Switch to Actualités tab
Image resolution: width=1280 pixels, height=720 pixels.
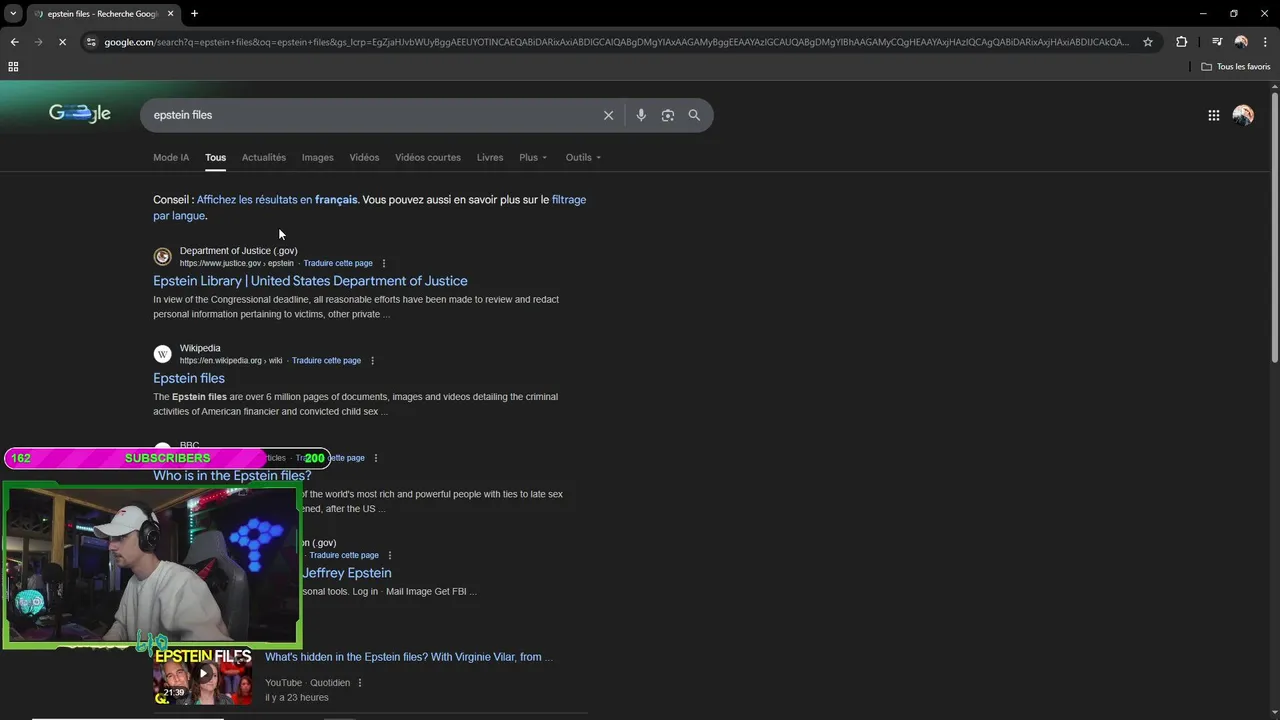pyautogui.click(x=264, y=157)
